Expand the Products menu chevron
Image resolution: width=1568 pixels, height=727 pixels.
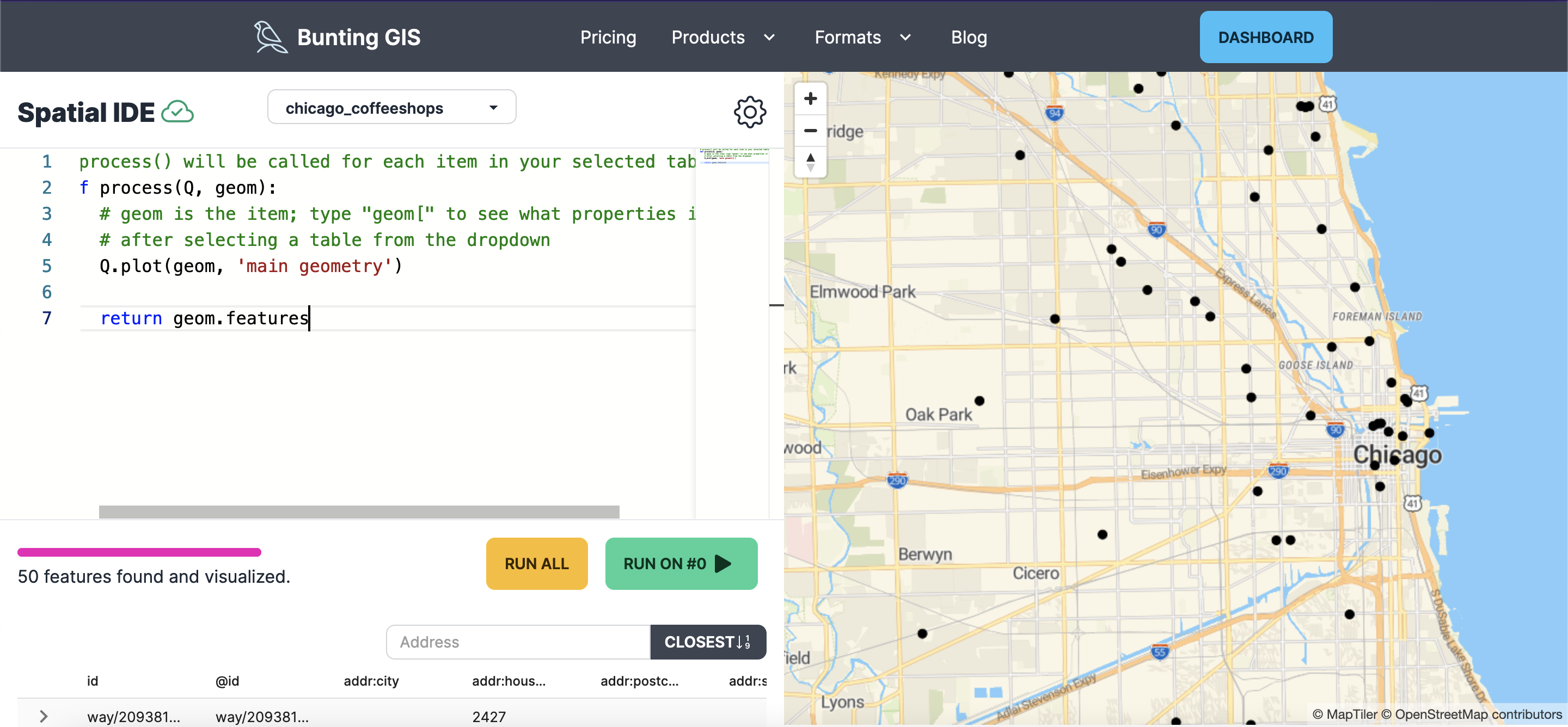click(x=769, y=38)
